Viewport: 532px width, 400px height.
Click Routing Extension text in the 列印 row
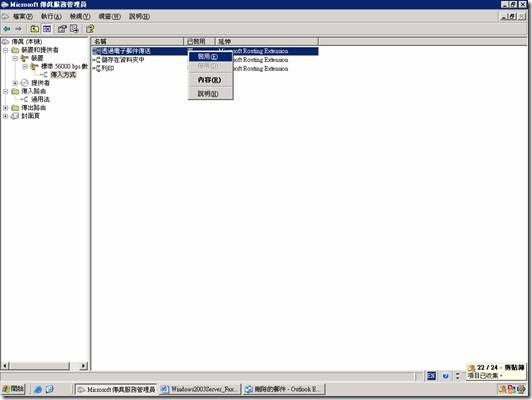pyautogui.click(x=266, y=69)
